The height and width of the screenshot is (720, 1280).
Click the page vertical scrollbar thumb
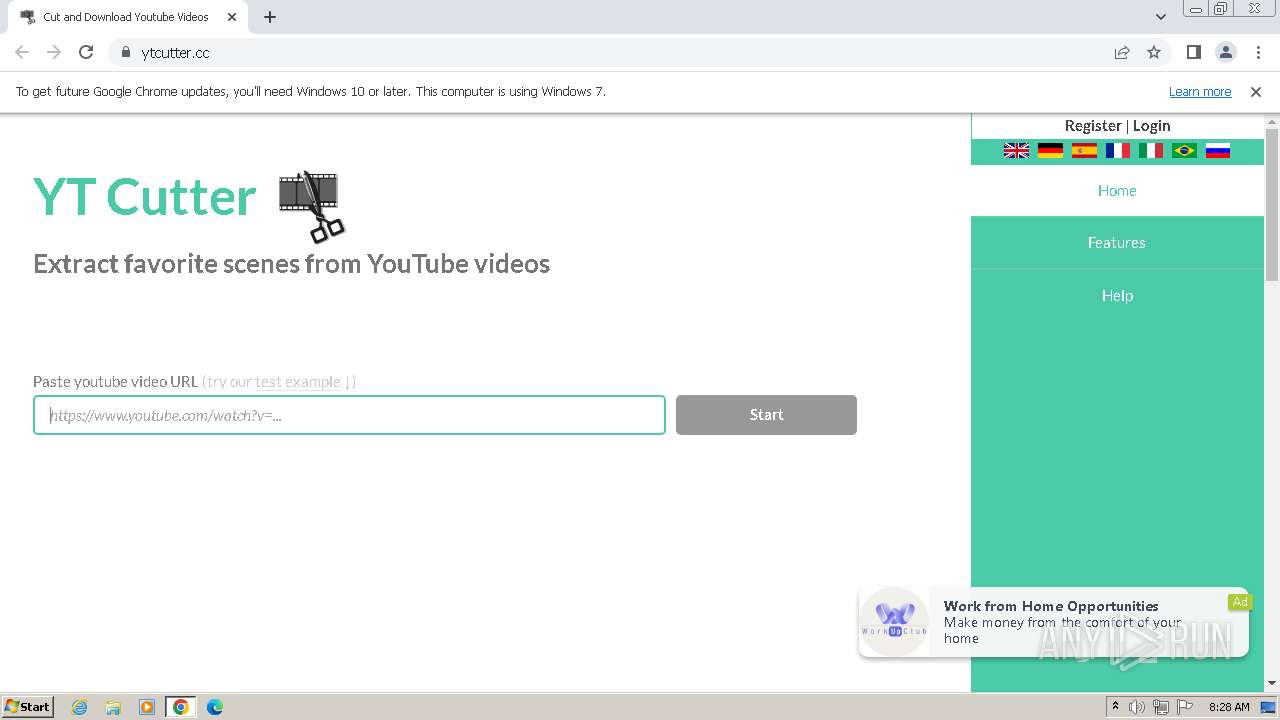click(1272, 205)
